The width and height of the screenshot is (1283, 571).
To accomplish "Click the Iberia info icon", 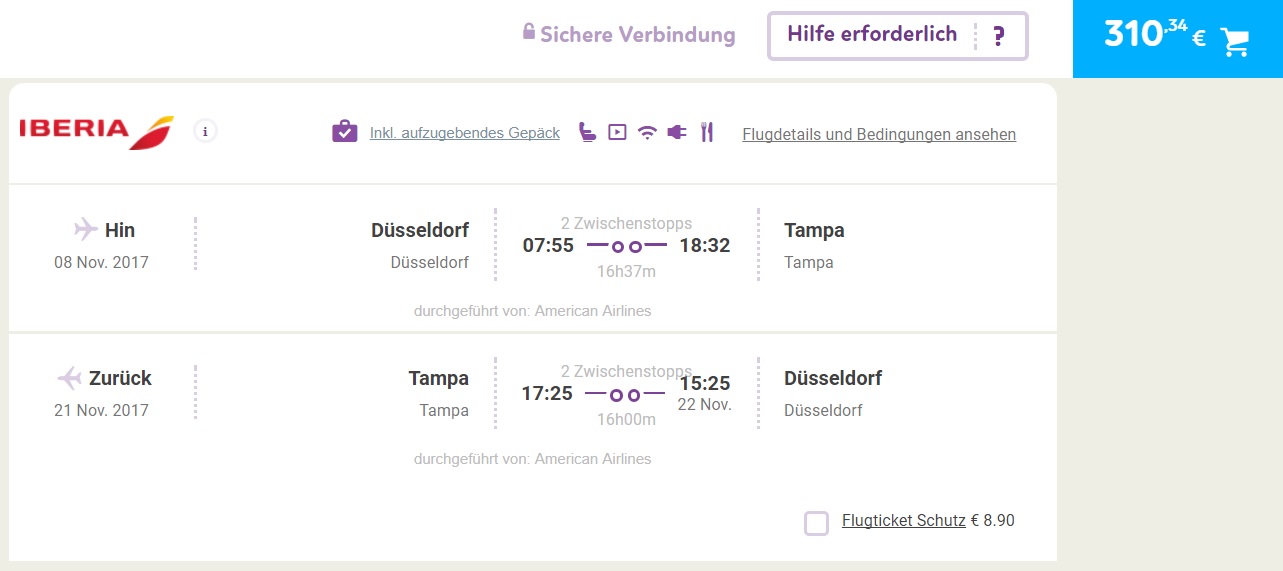I will pyautogui.click(x=205, y=131).
